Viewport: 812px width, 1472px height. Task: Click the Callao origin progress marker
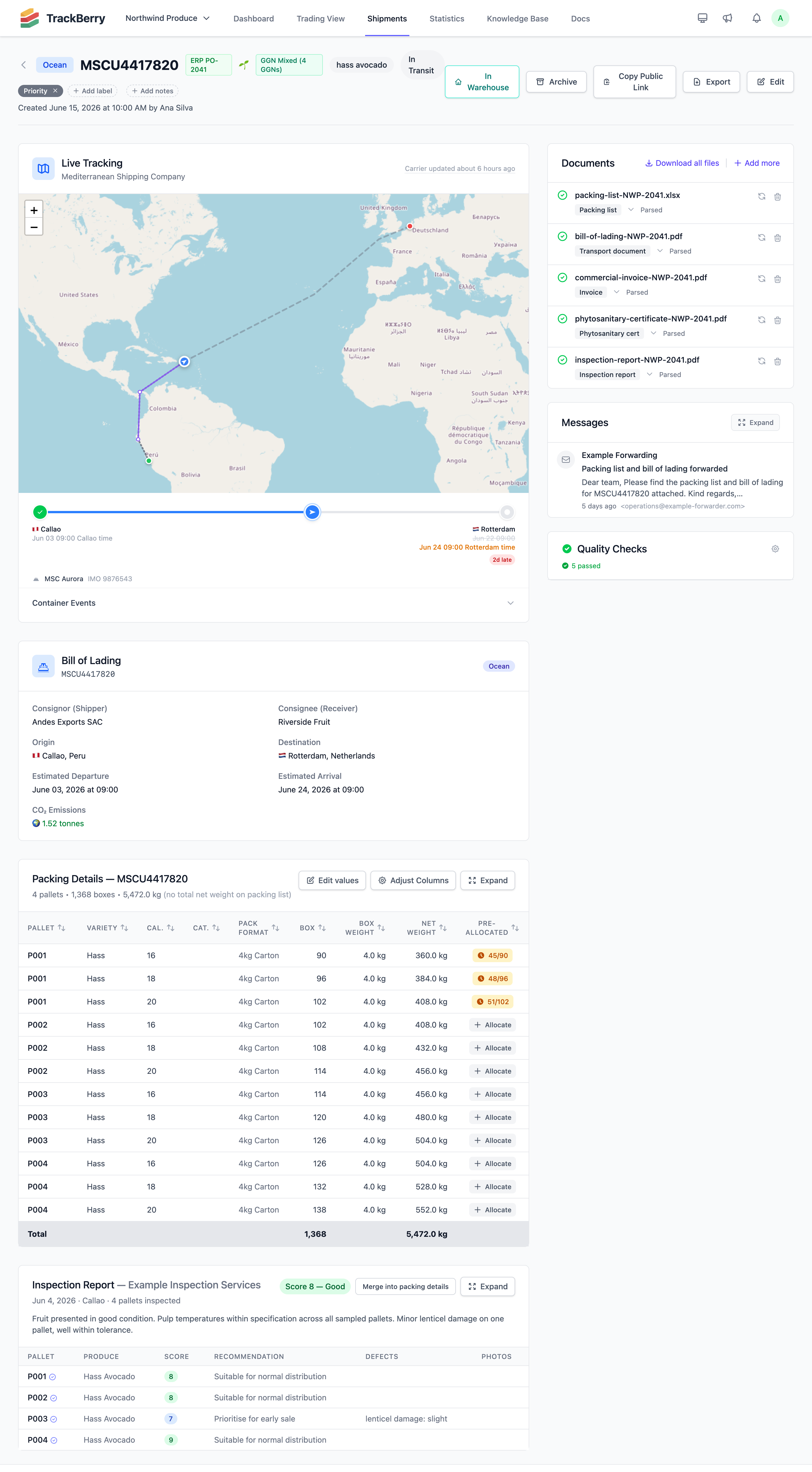pyautogui.click(x=39, y=512)
